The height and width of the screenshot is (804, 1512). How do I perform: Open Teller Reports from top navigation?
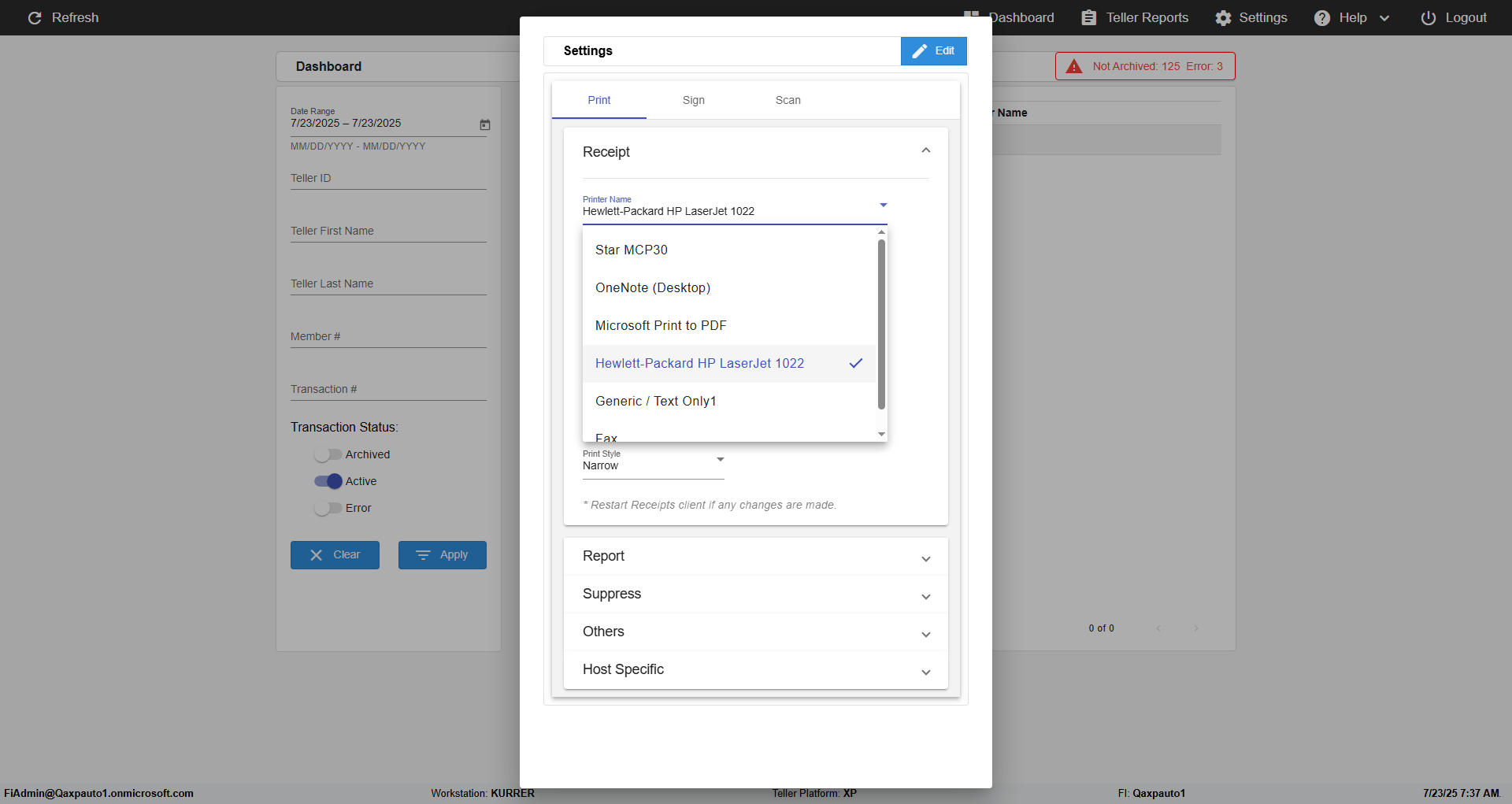coord(1135,17)
